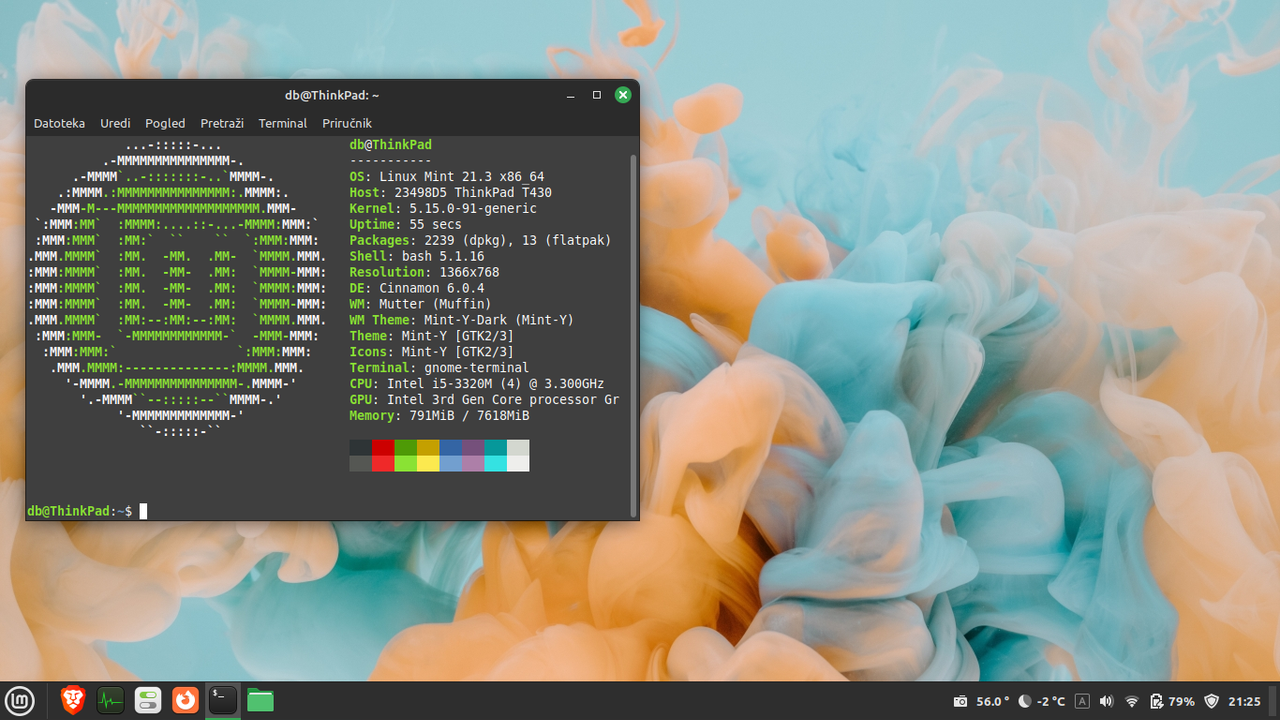Launch Brave browser from the panel
1280x720 pixels.
pos(73,700)
